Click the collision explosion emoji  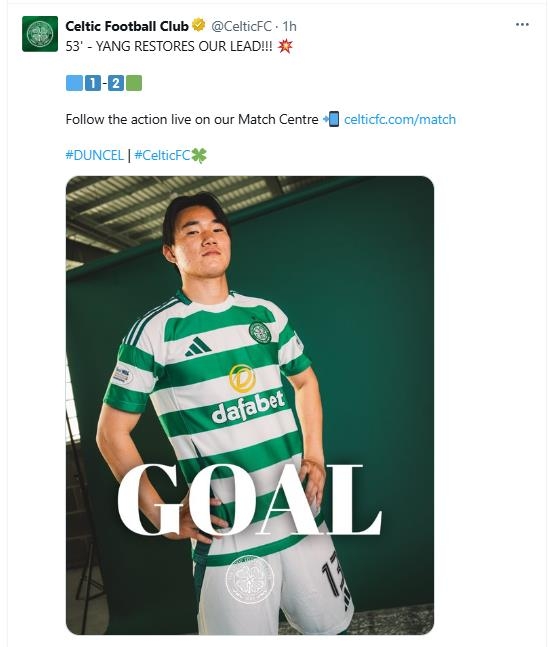tap(285, 46)
